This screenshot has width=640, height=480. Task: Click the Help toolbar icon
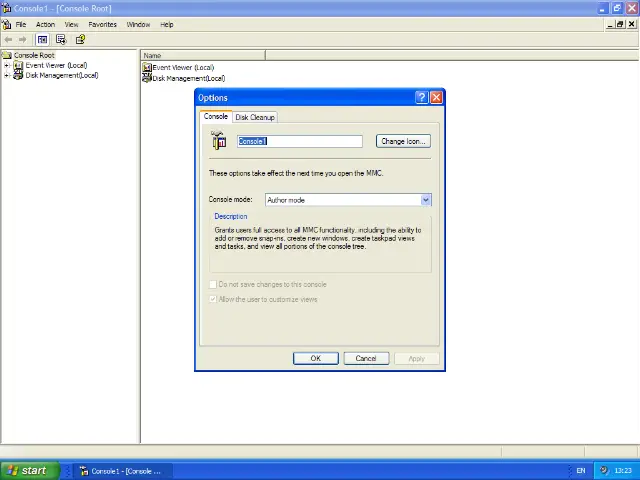point(80,40)
